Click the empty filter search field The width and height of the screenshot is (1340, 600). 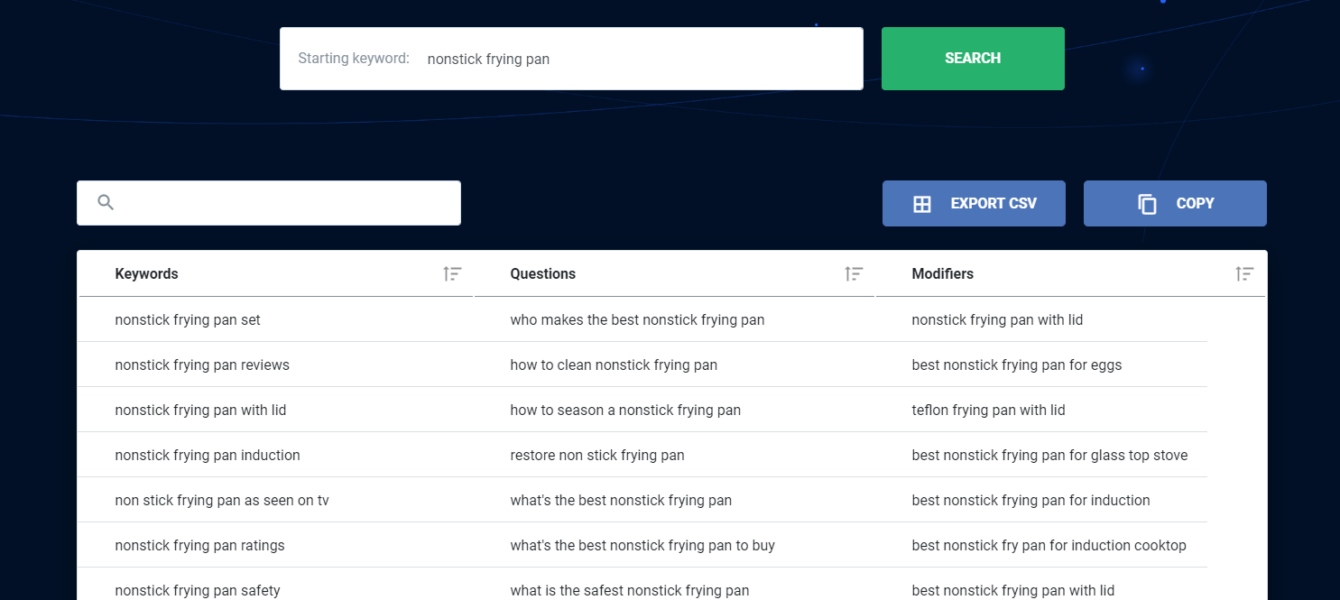click(270, 202)
